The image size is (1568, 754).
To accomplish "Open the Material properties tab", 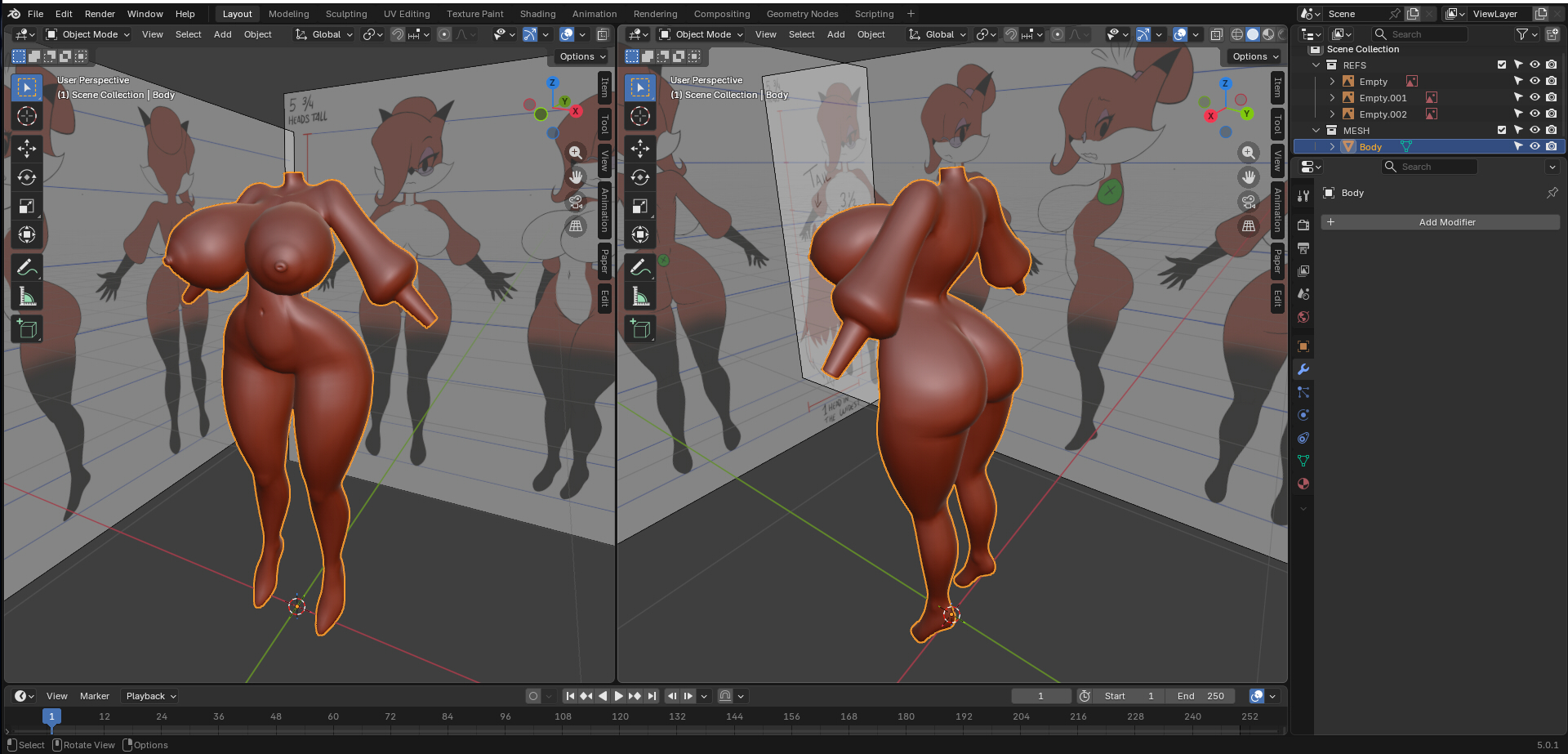I will tap(1303, 484).
